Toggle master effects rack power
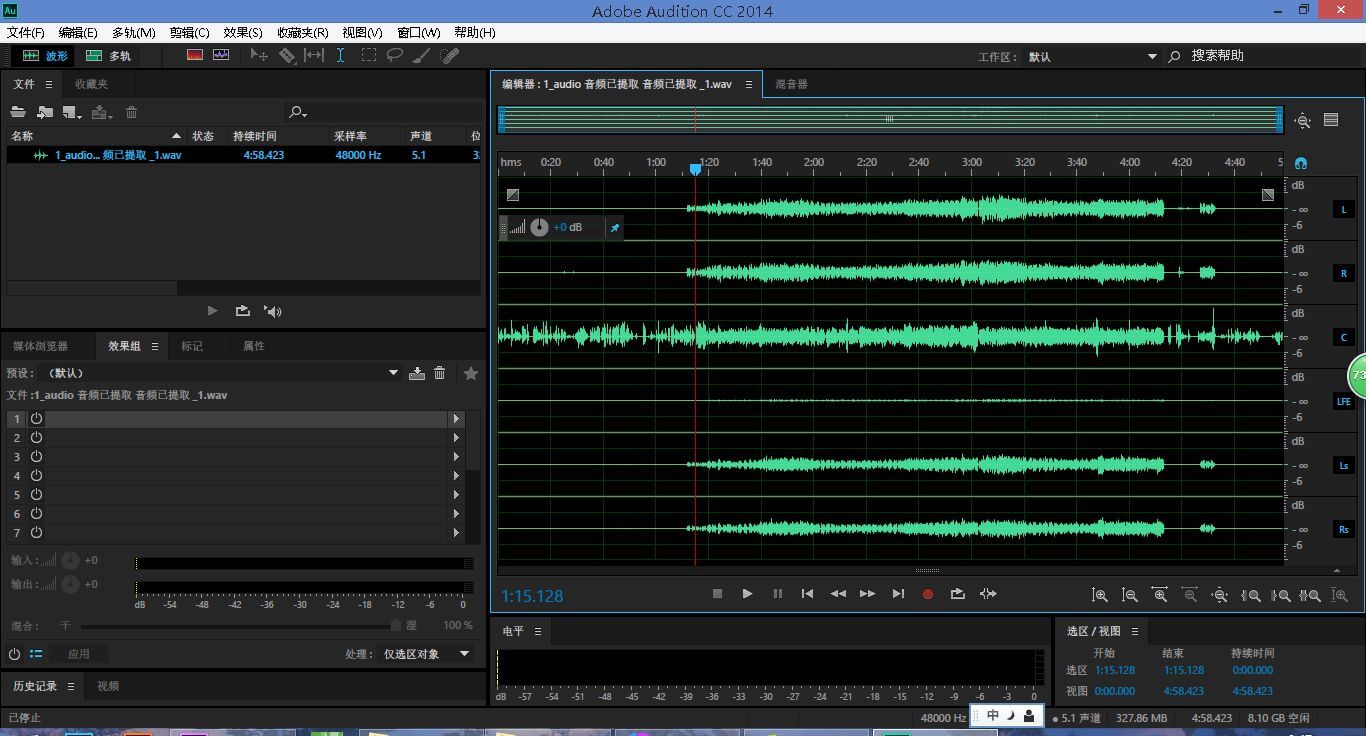Image resolution: width=1366 pixels, height=736 pixels. pos(14,654)
